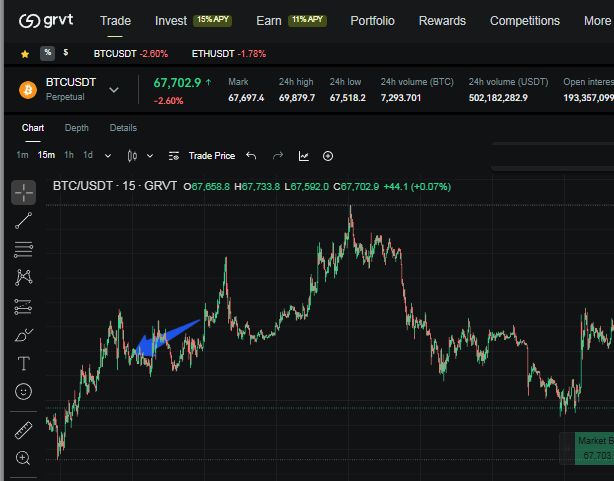Undo the last chart action
Viewport: 614px width, 481px height.
click(251, 156)
